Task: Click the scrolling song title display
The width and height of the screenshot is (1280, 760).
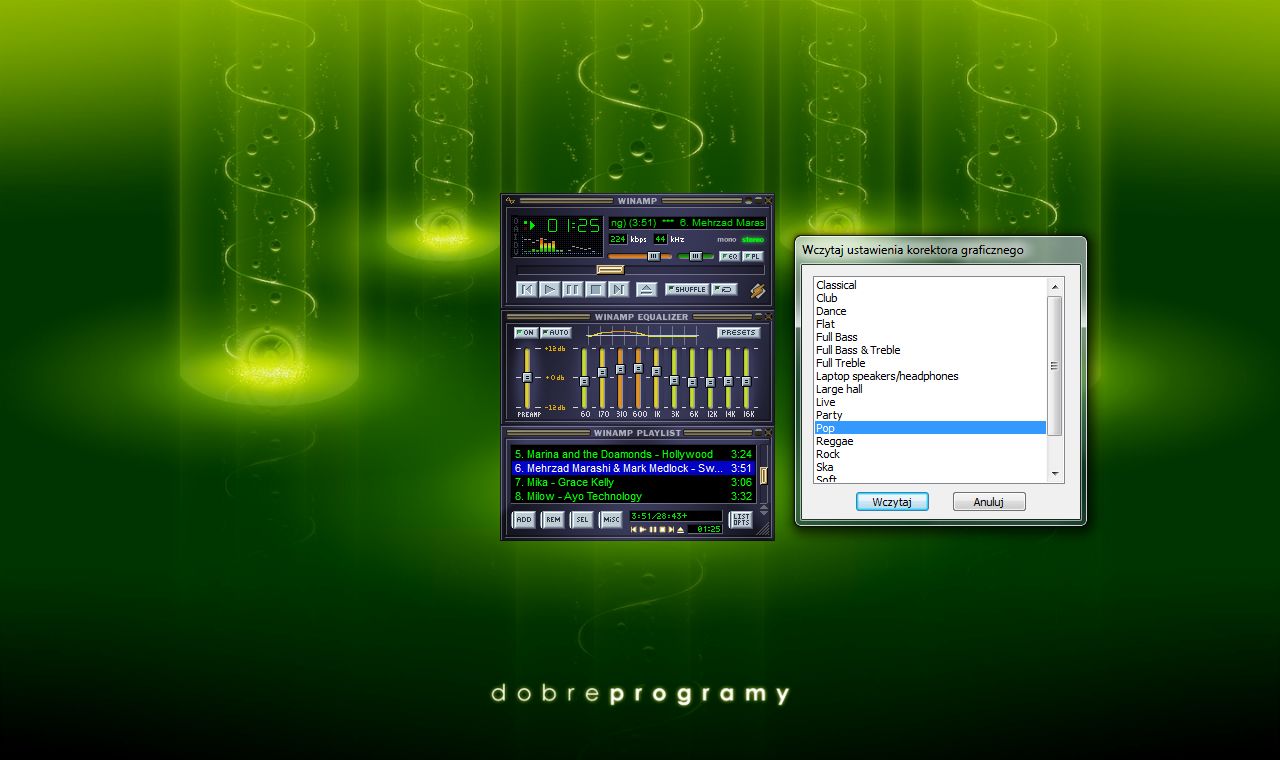Action: pos(687,222)
